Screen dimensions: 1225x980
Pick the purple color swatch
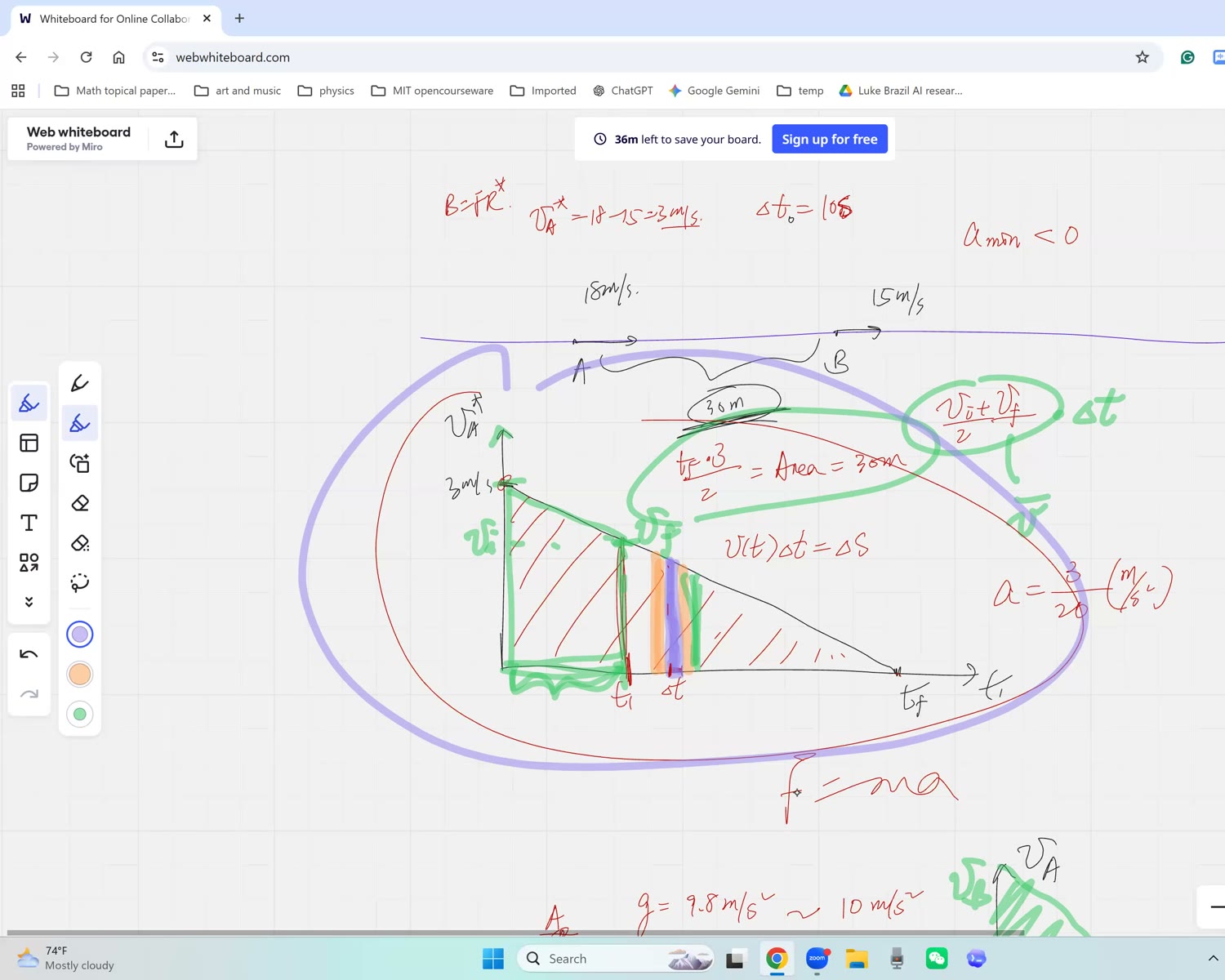click(80, 635)
